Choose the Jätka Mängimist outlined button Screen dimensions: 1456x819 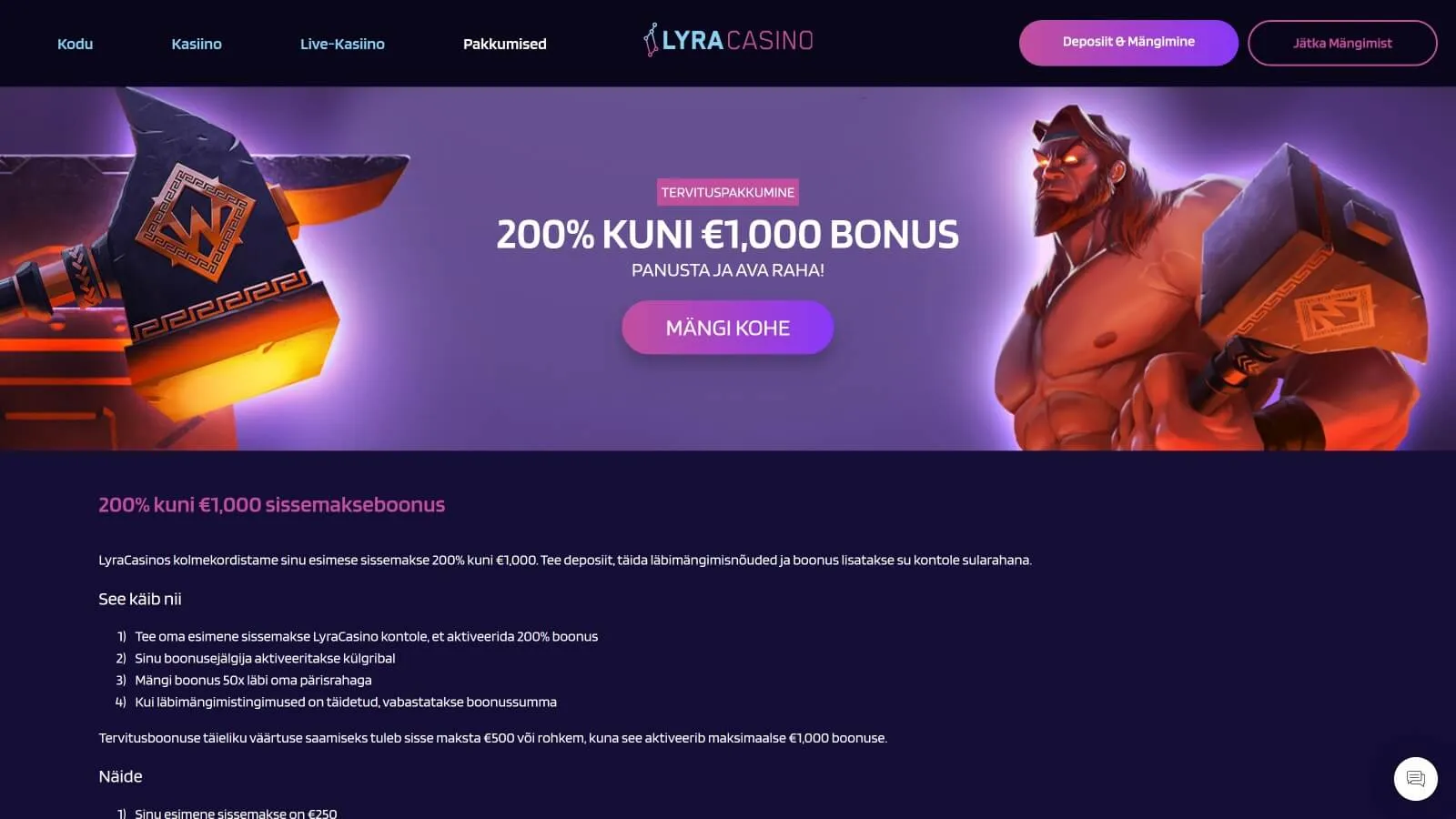1342,43
